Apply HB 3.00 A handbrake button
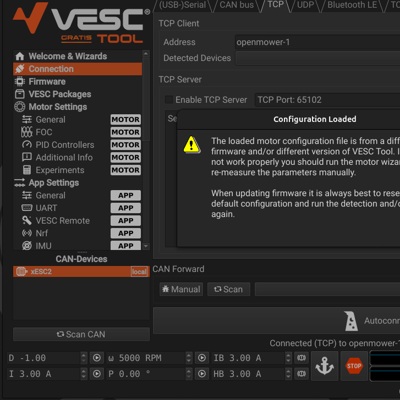This screenshot has height=400, width=400. [x=301, y=374]
